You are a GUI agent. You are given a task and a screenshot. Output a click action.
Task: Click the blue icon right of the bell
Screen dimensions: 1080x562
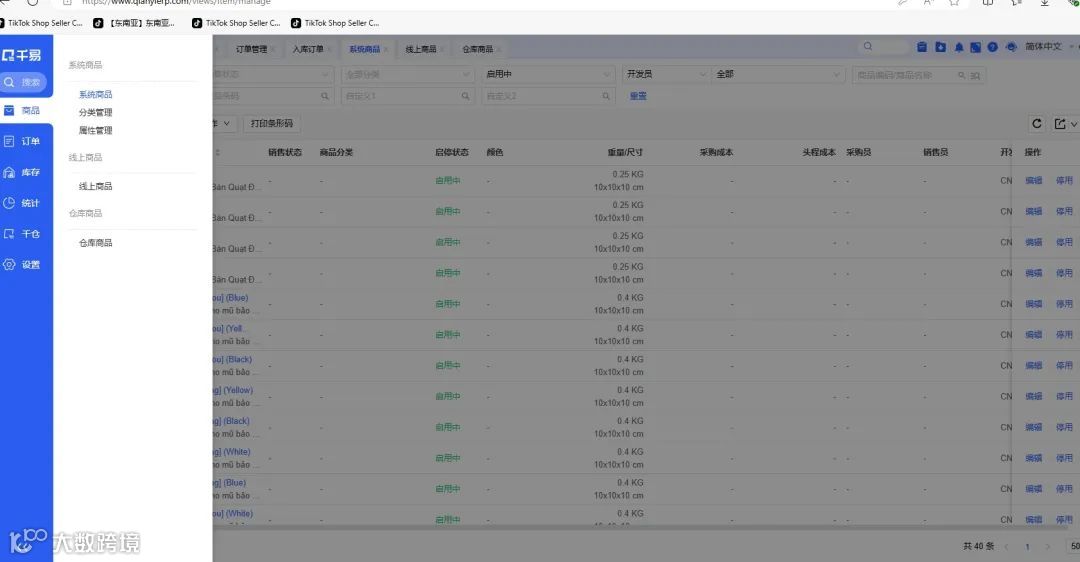(975, 47)
